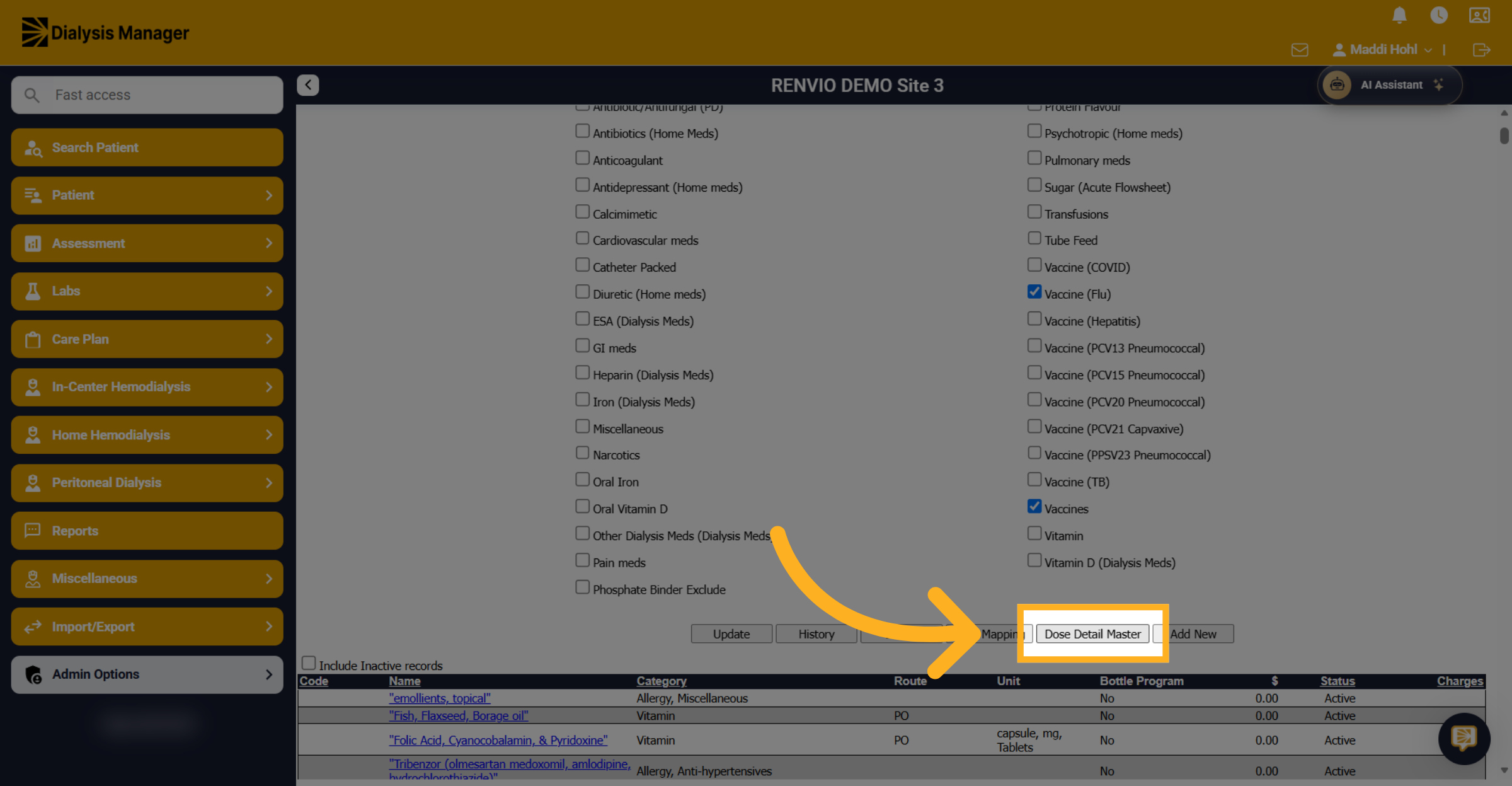Click the logout icon
The image size is (1512, 786).
pos(1482,50)
